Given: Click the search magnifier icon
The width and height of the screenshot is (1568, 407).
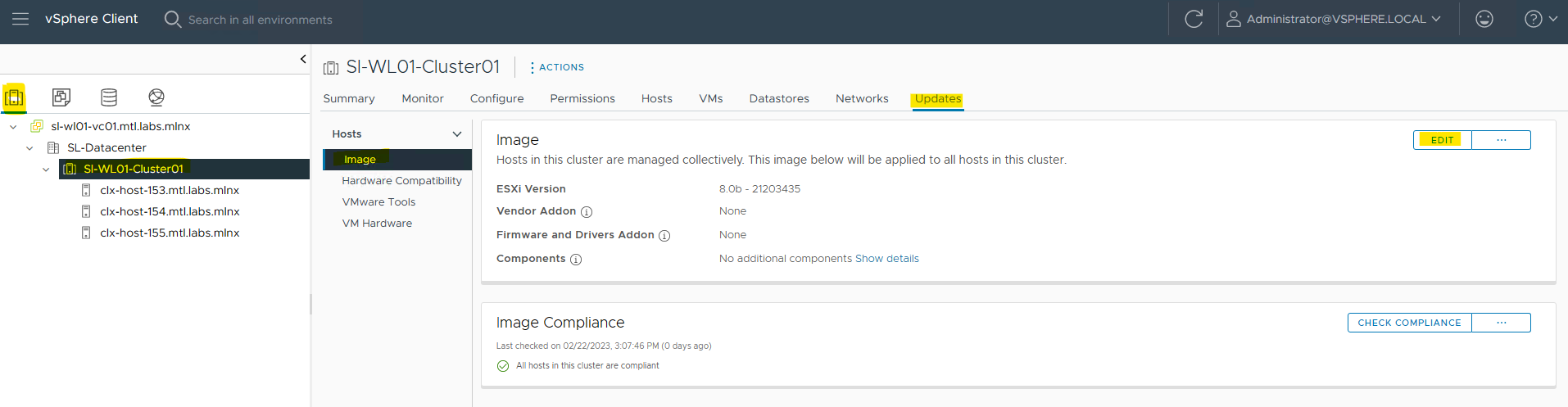Looking at the screenshot, I should tap(172, 19).
